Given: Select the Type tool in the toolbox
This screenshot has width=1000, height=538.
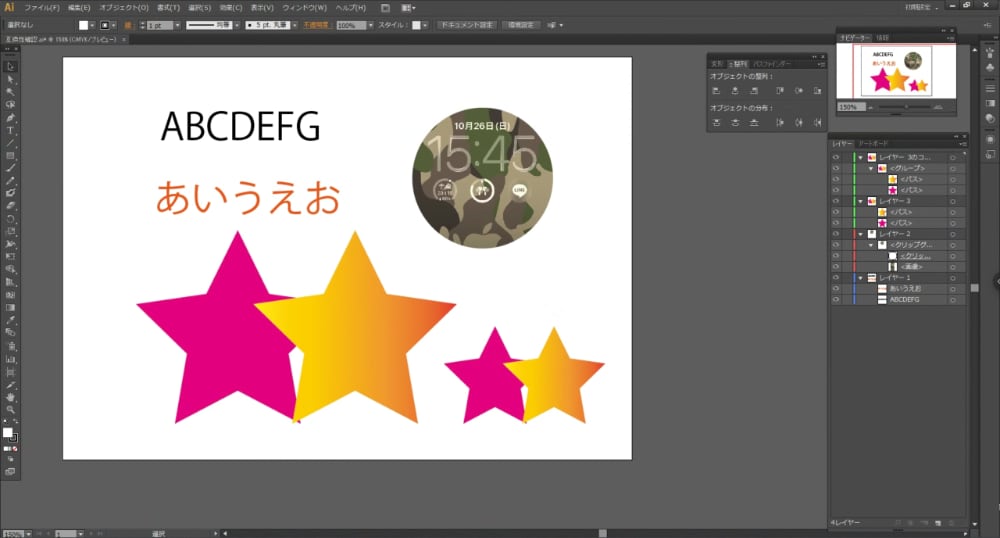Looking at the screenshot, I should (x=11, y=130).
